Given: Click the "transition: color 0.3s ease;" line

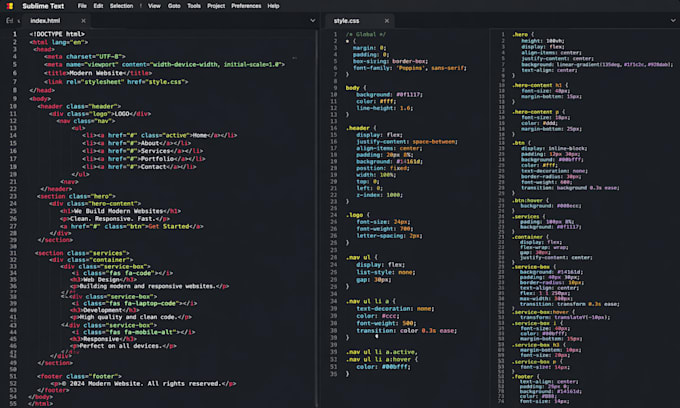Looking at the screenshot, I should (407, 330).
